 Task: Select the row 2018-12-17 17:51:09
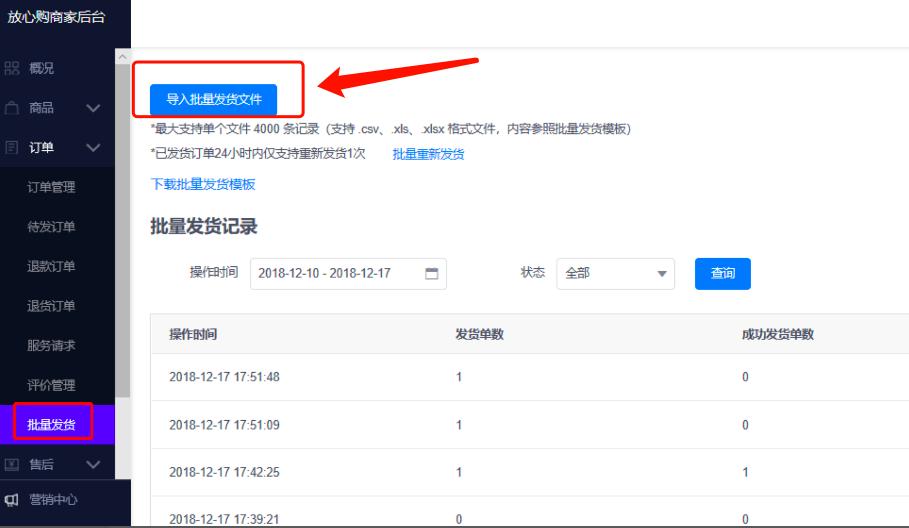click(x=530, y=425)
